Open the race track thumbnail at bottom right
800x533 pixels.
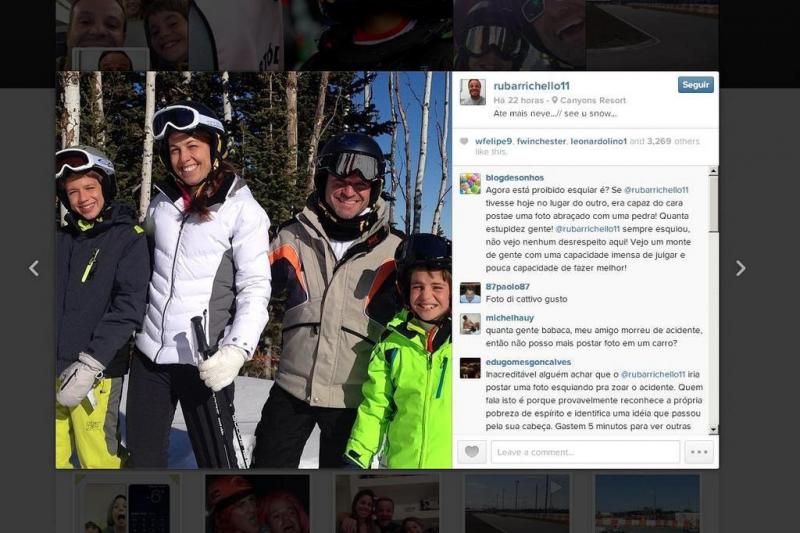pyautogui.click(x=647, y=503)
